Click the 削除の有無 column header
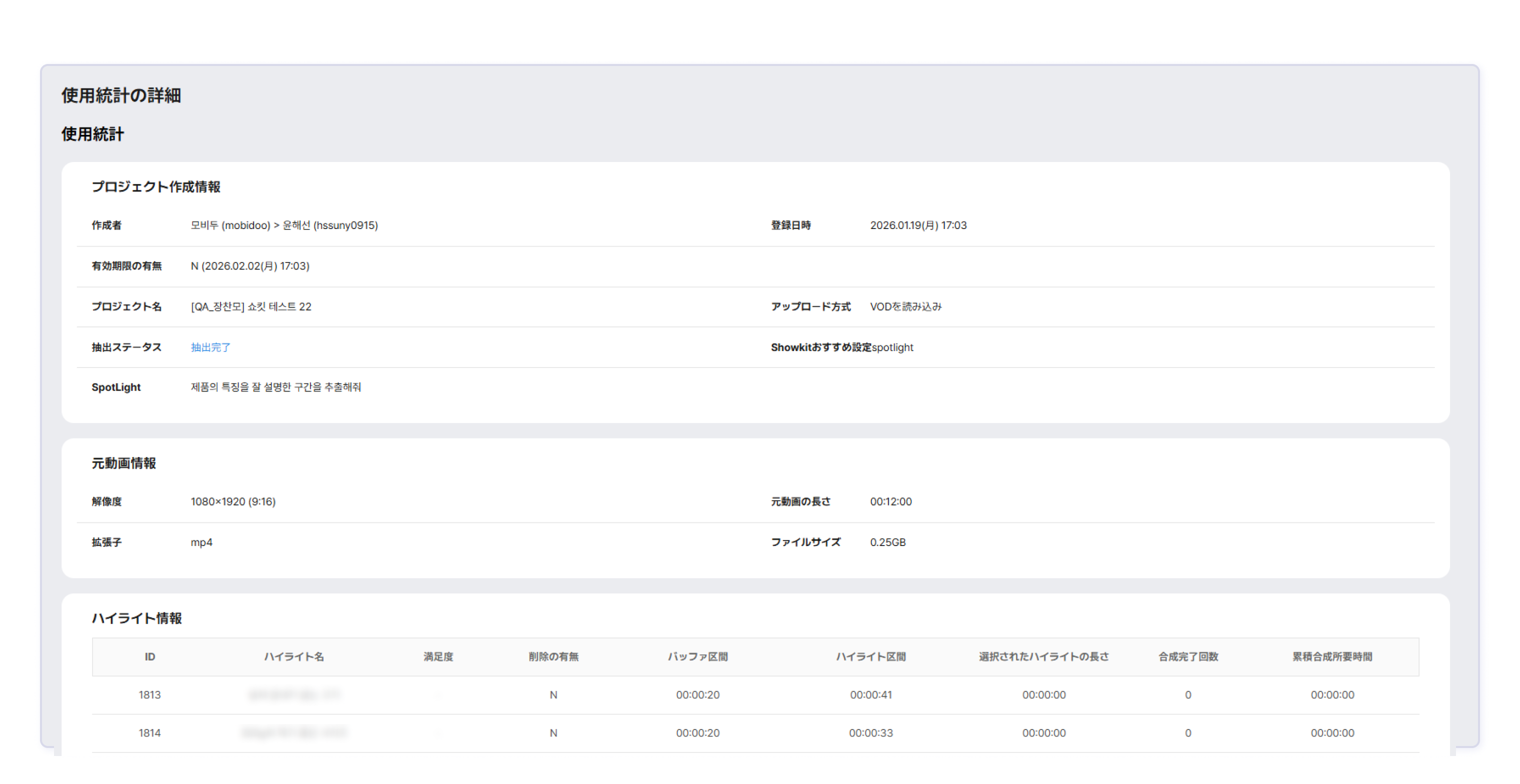 click(x=553, y=656)
